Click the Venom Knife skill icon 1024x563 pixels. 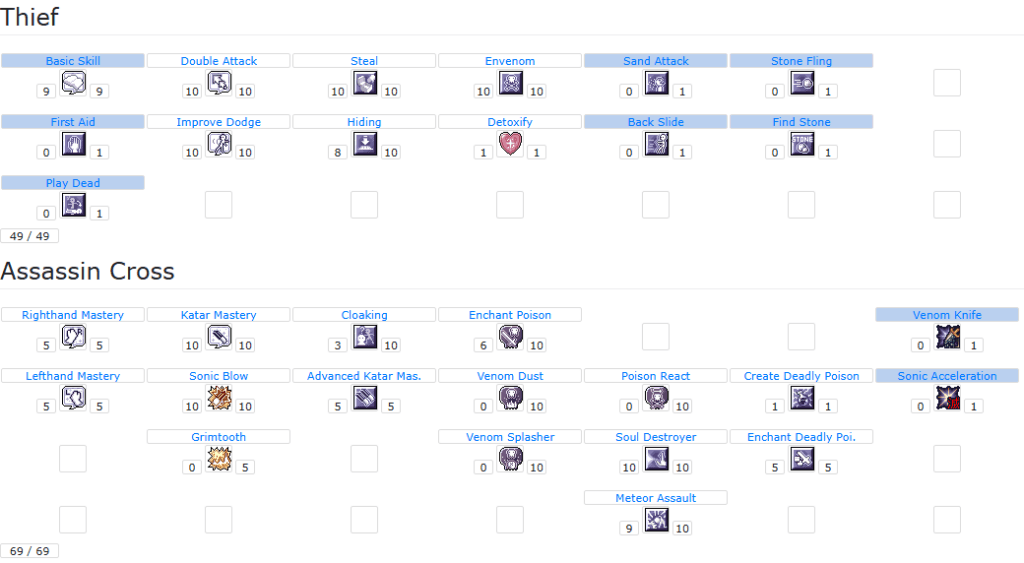click(947, 337)
